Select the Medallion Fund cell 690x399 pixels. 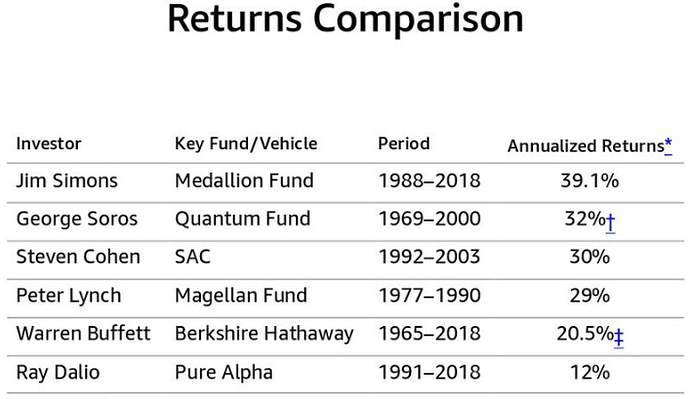coord(244,181)
